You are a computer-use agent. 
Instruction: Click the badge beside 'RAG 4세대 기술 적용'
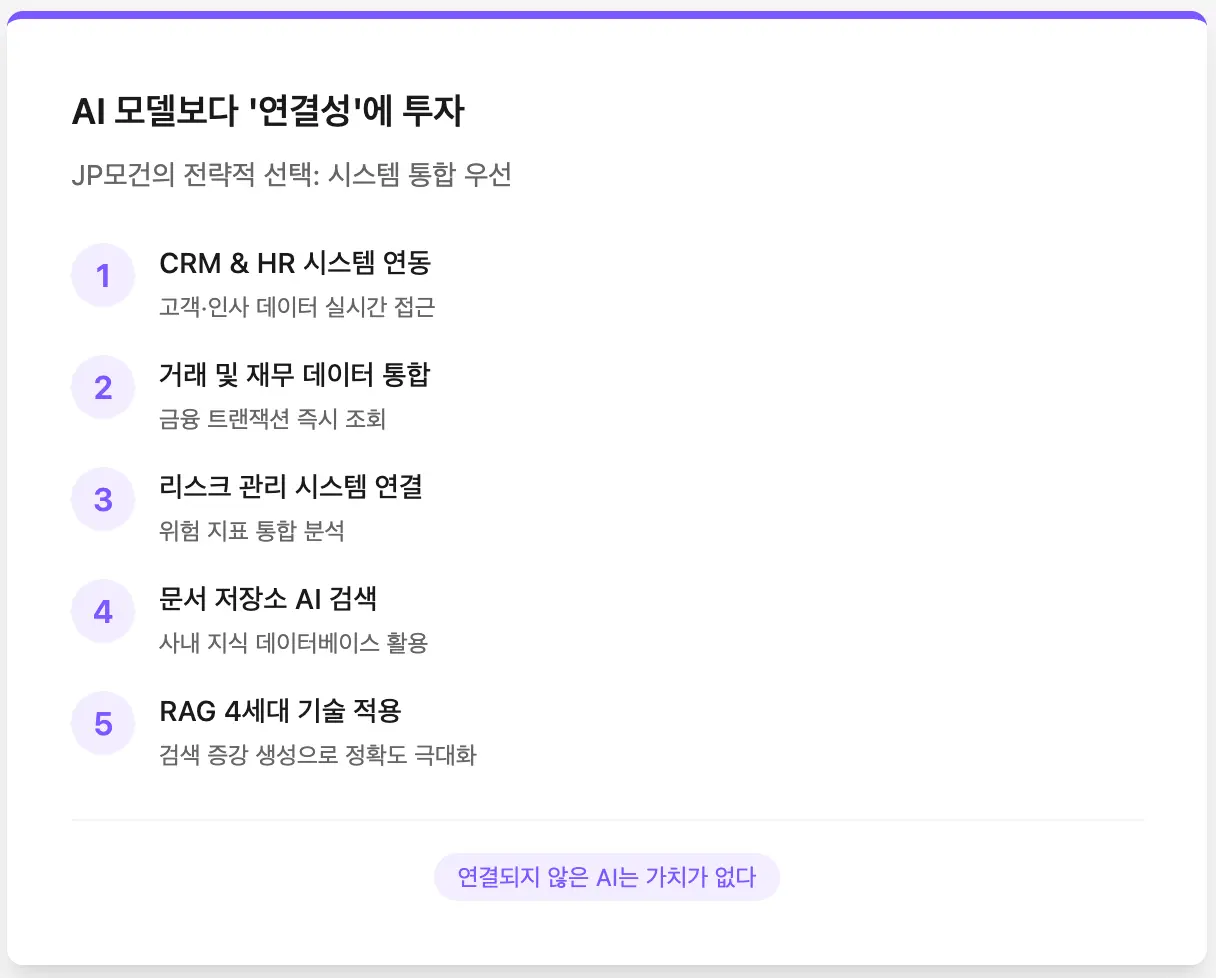point(103,723)
